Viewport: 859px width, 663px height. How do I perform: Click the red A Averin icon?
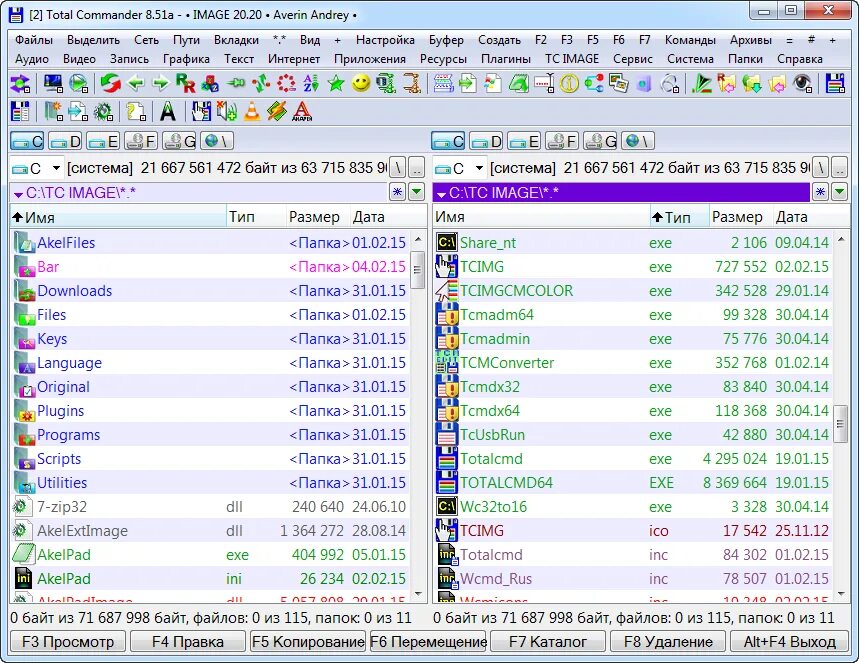point(301,111)
